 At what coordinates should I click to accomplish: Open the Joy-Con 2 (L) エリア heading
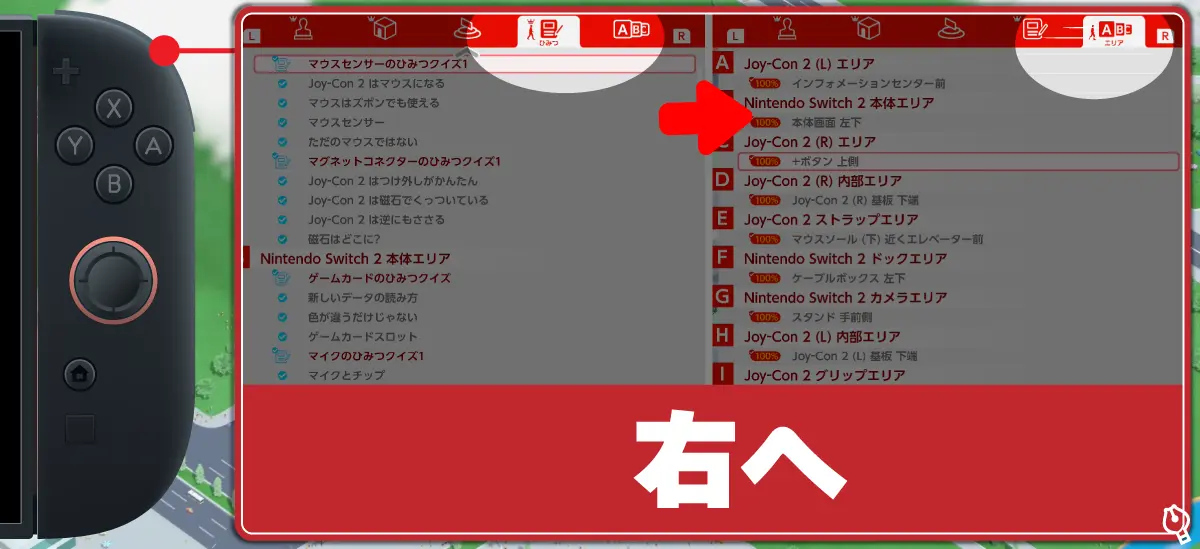pyautogui.click(x=809, y=64)
